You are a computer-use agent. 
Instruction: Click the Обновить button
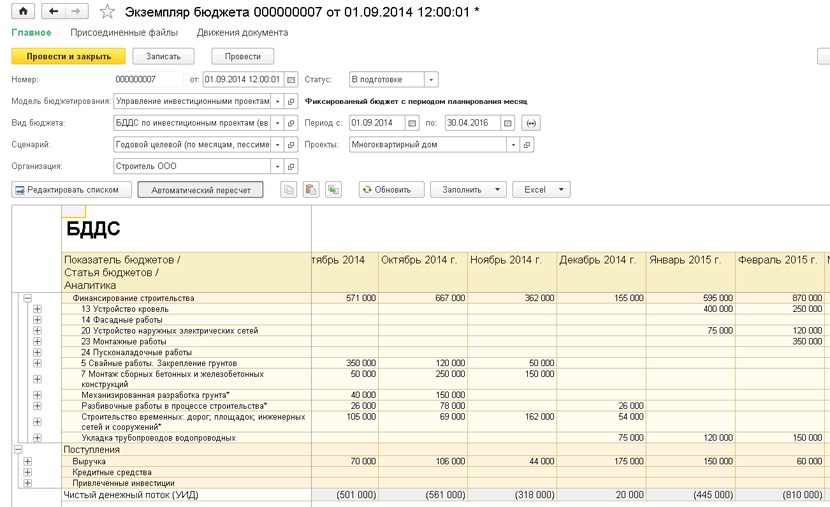pos(392,189)
